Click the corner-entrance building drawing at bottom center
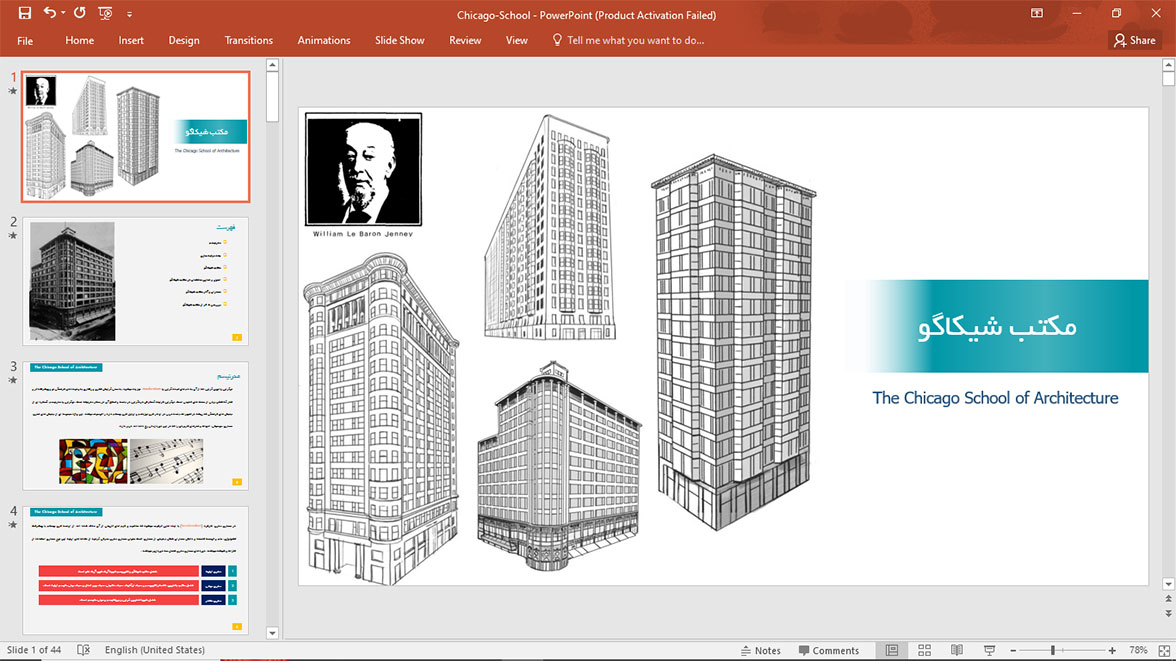 (x=559, y=465)
